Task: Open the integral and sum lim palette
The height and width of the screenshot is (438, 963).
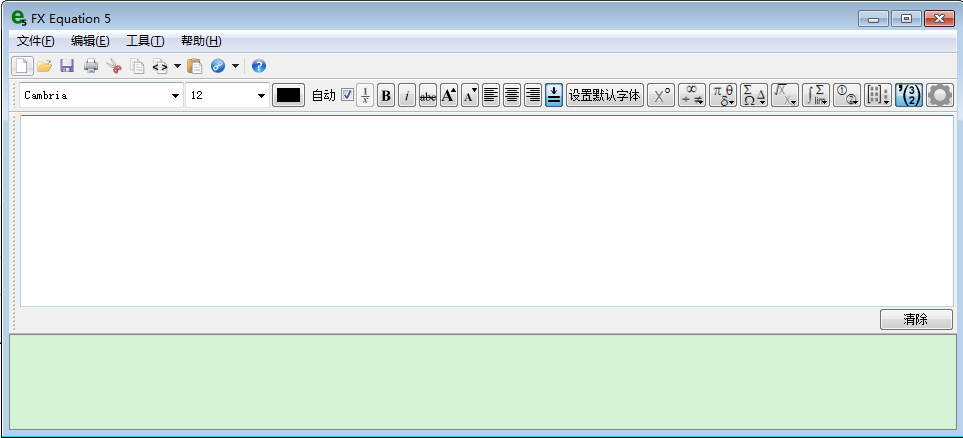Action: (816, 95)
